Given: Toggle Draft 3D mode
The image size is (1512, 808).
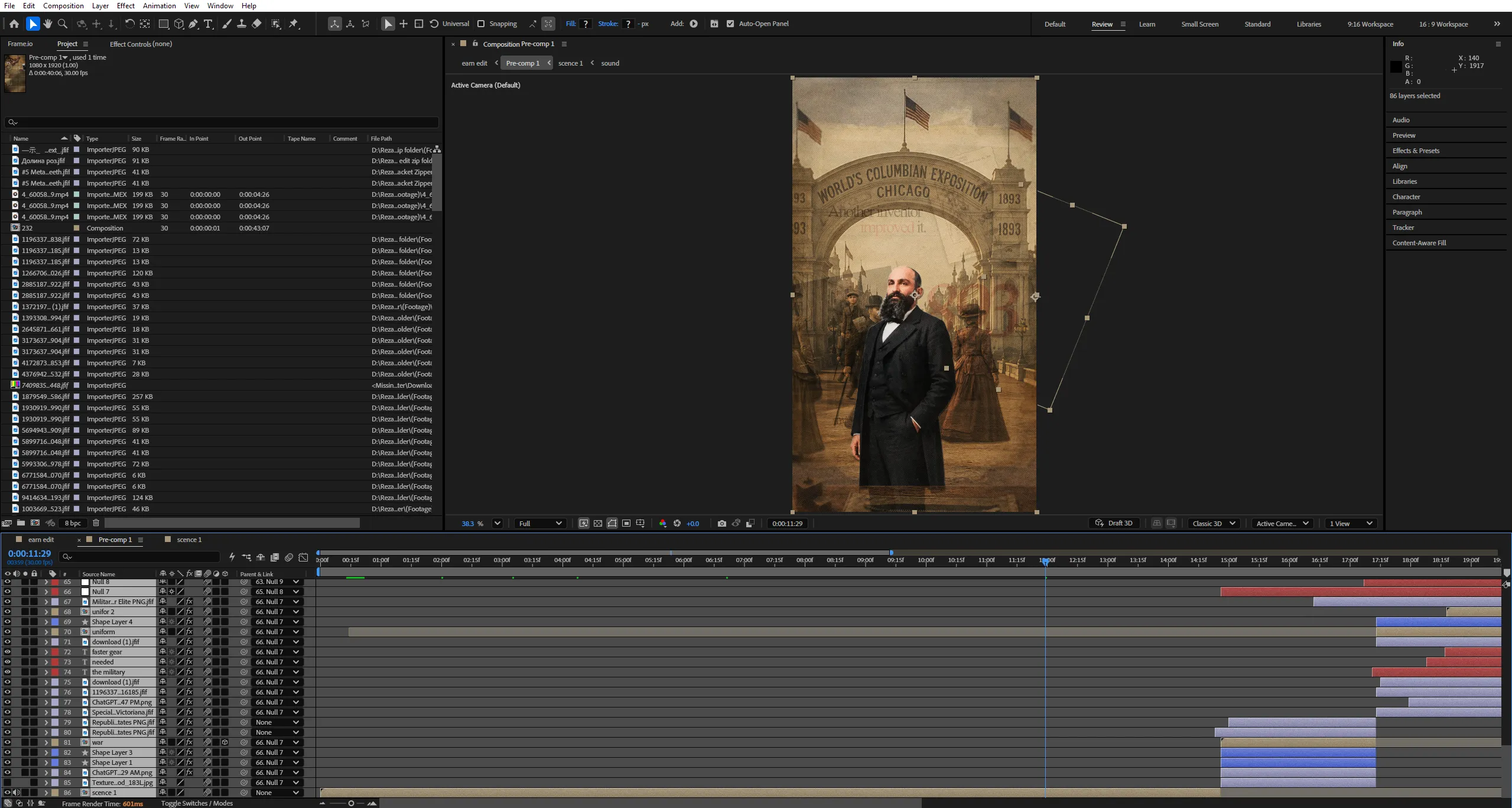Looking at the screenshot, I should tap(1114, 524).
